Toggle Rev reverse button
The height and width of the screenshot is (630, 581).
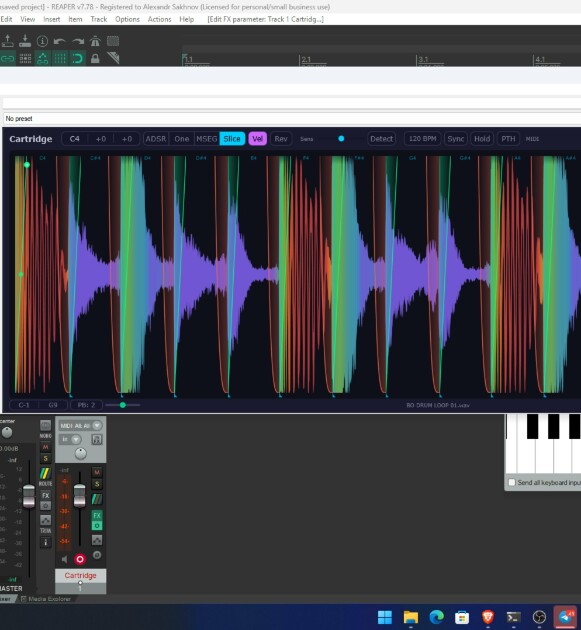(281, 139)
